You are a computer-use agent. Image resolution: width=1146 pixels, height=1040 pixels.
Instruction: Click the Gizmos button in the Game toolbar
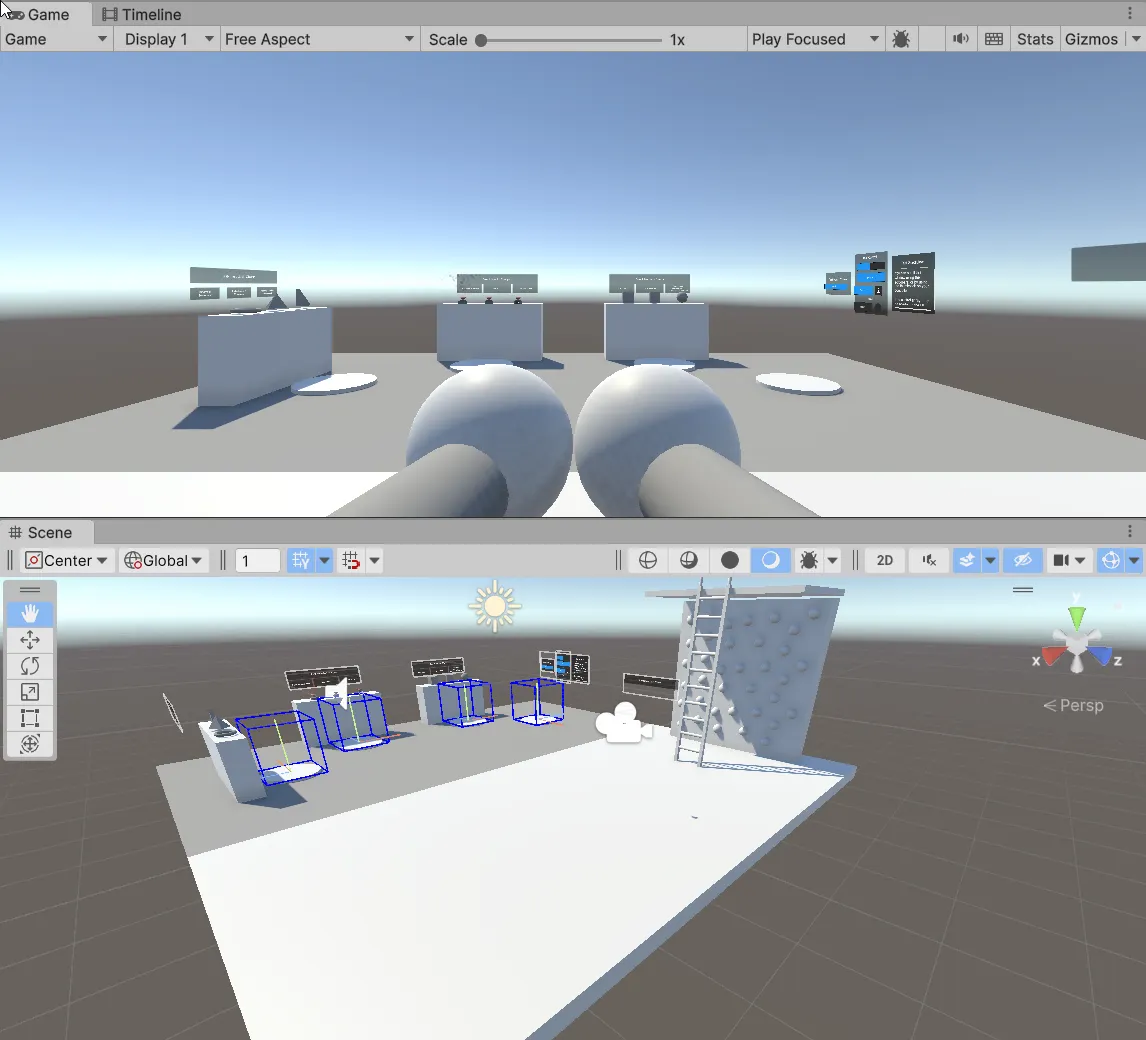[1092, 39]
